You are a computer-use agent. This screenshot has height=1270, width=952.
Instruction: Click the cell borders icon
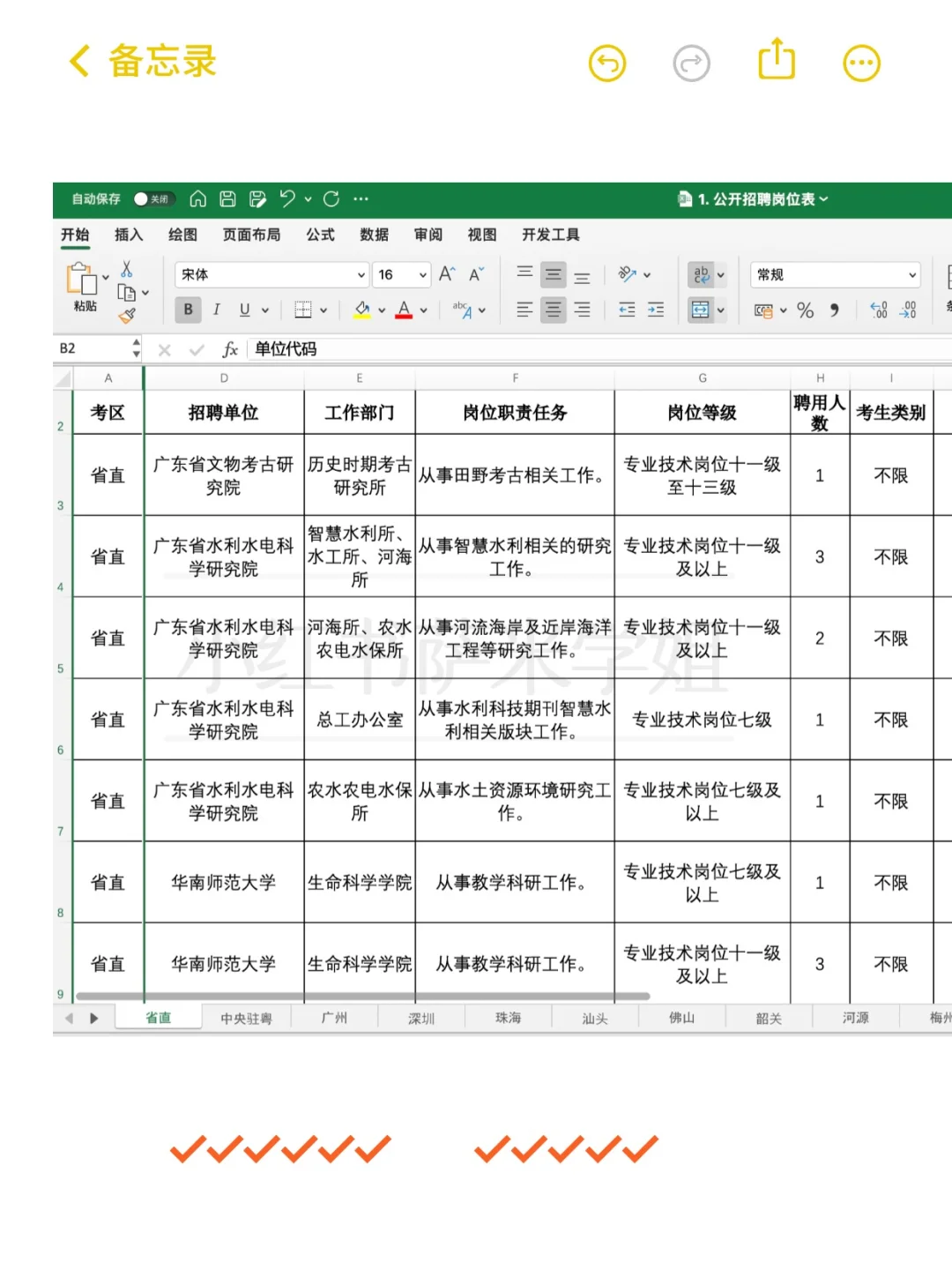303,310
